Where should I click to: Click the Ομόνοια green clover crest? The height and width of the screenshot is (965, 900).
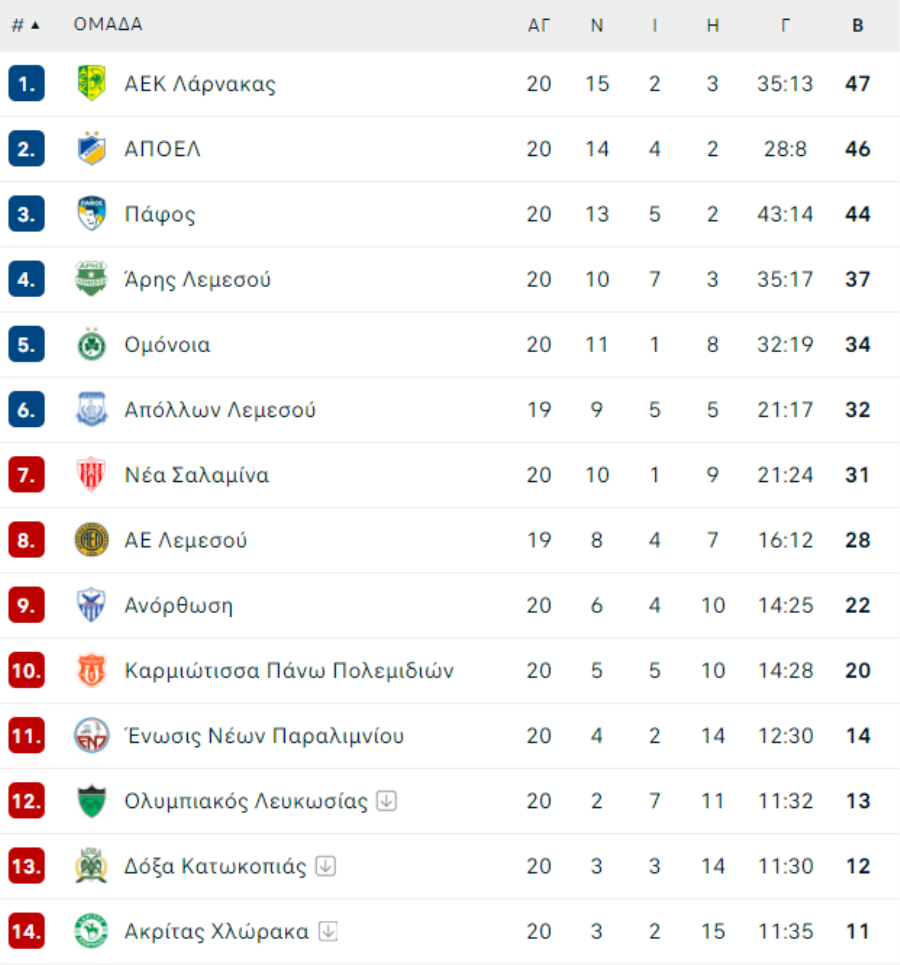click(91, 344)
